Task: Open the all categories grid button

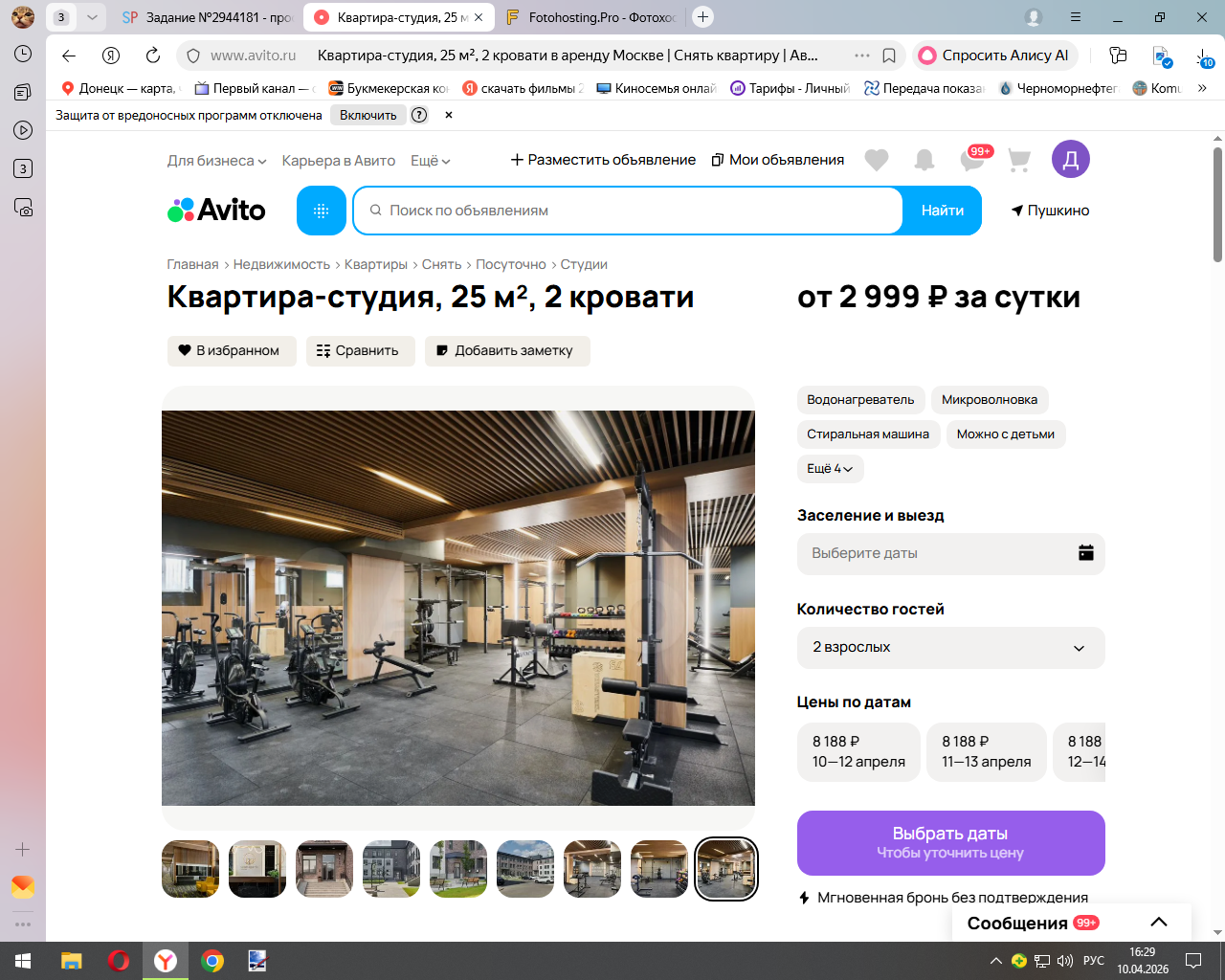Action: [322, 211]
